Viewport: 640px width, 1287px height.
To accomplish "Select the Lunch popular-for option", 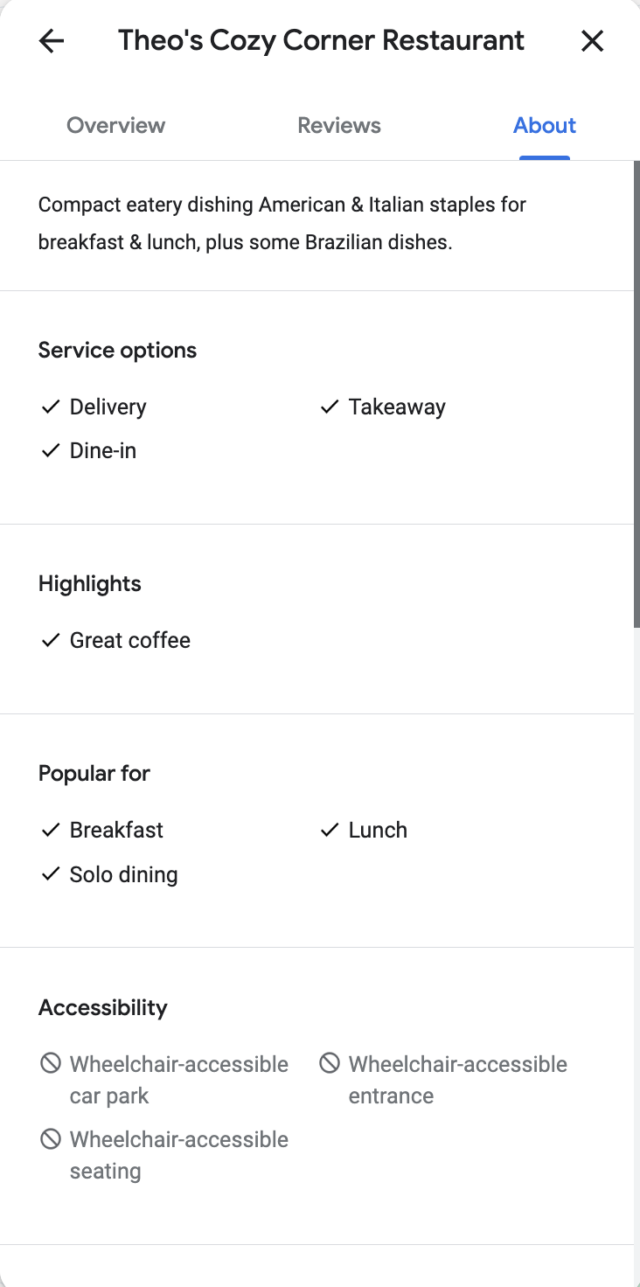I will [377, 829].
